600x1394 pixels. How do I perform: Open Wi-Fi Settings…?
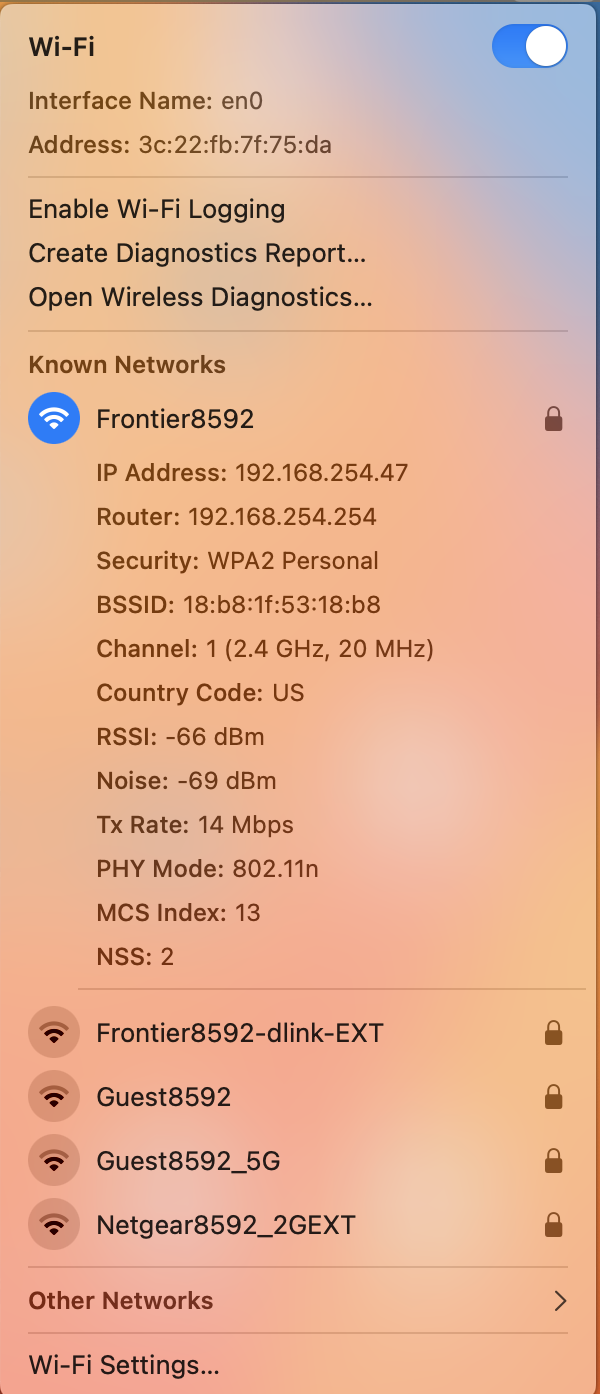click(124, 1365)
